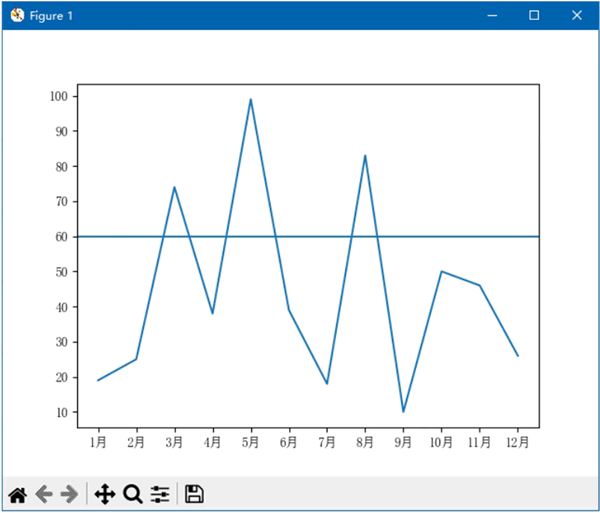Minimize the Figure 1 window
Image resolution: width=600 pixels, height=513 pixels.
[492, 15]
